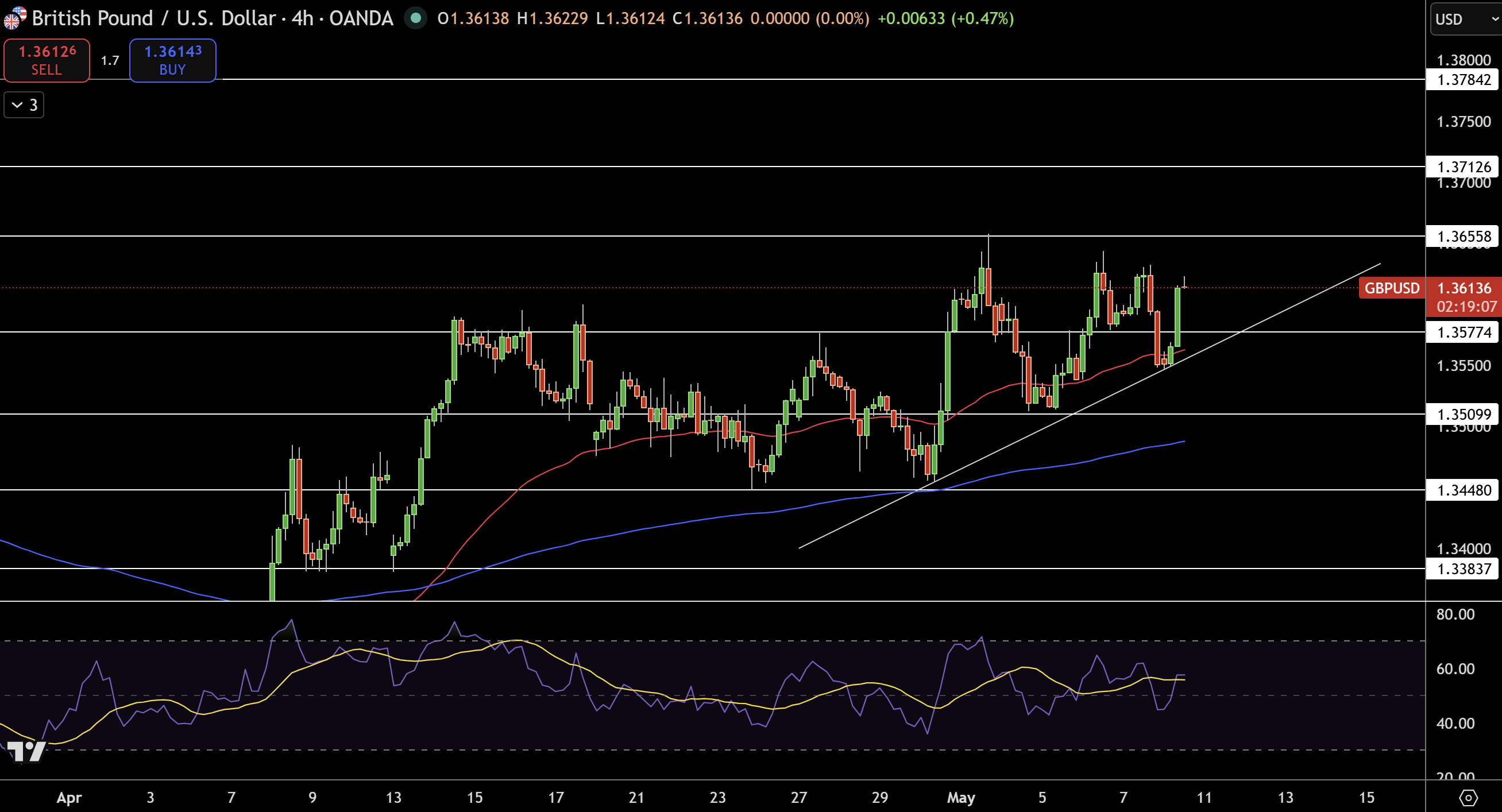Select the 1.36558 horizontal line price label
This screenshot has width=1502, height=812.
coord(1462,236)
